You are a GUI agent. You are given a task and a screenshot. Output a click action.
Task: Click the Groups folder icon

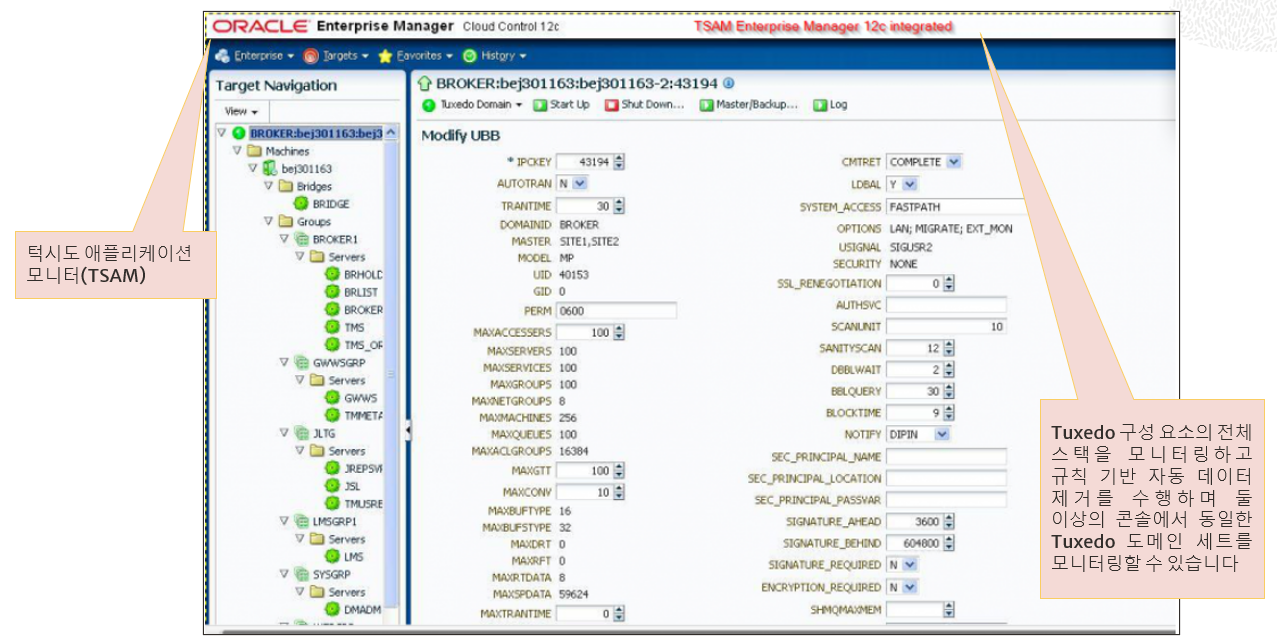(x=286, y=222)
